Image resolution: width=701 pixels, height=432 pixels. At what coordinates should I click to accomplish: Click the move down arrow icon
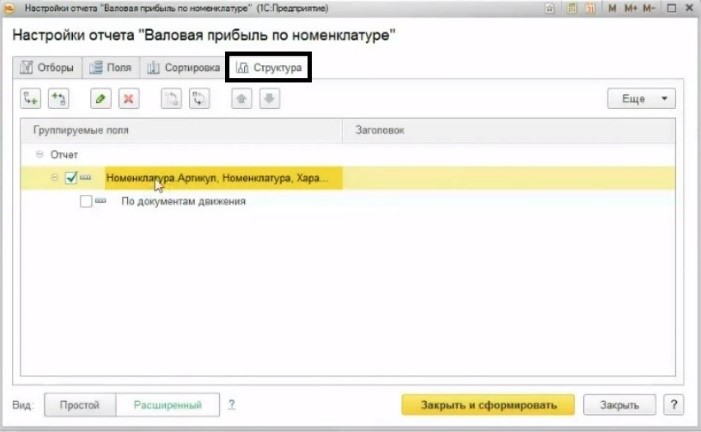click(x=268, y=99)
